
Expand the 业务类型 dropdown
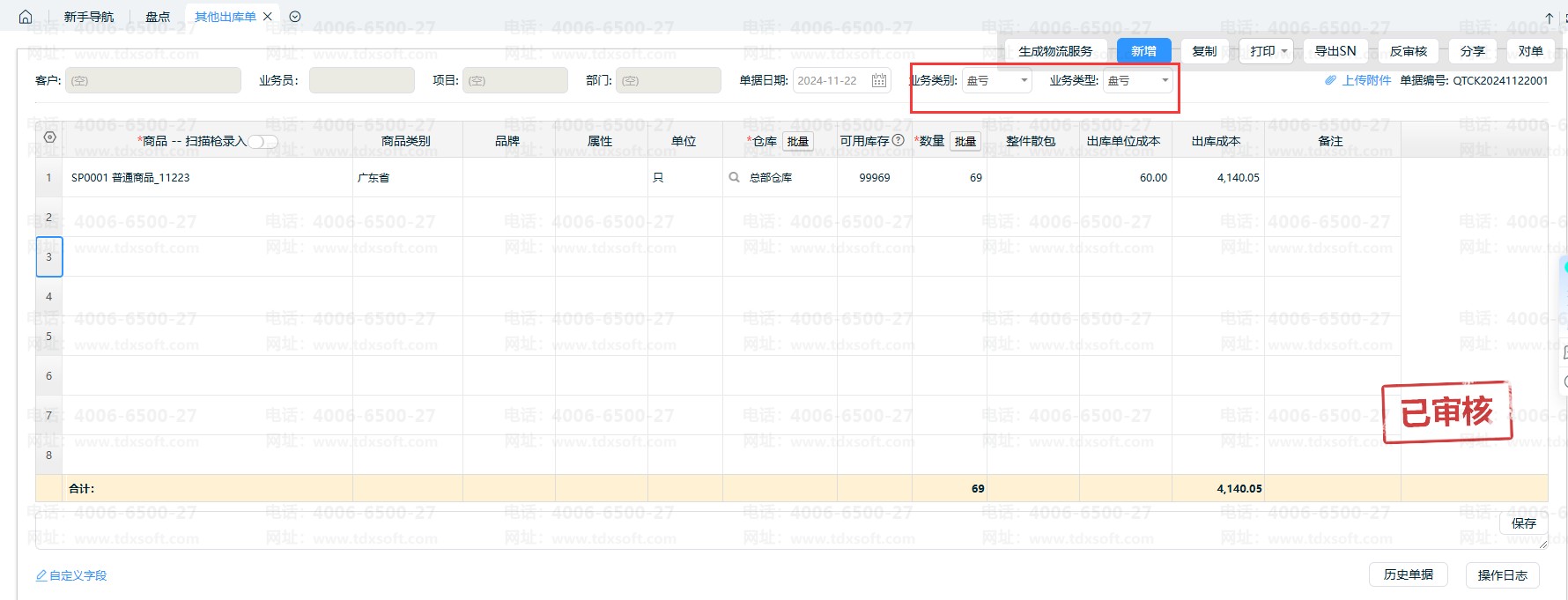[1165, 81]
